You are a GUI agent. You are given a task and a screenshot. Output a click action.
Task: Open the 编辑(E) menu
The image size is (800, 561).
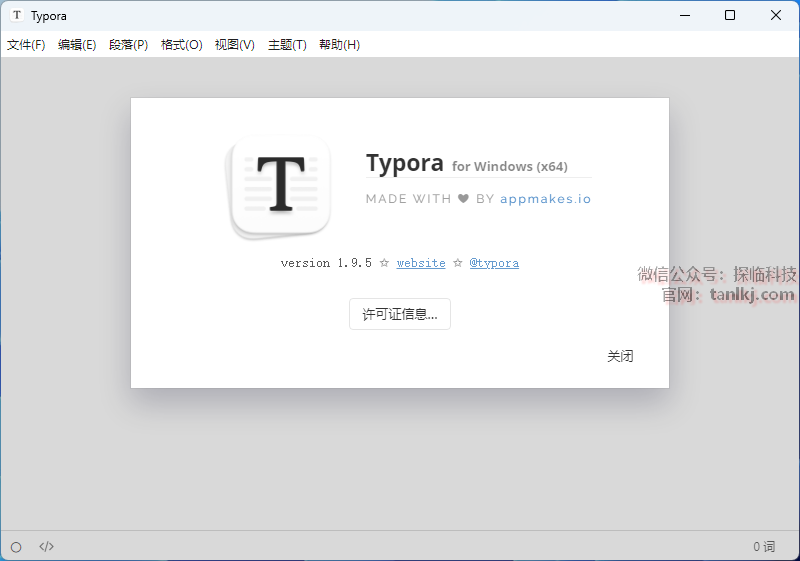pos(77,45)
